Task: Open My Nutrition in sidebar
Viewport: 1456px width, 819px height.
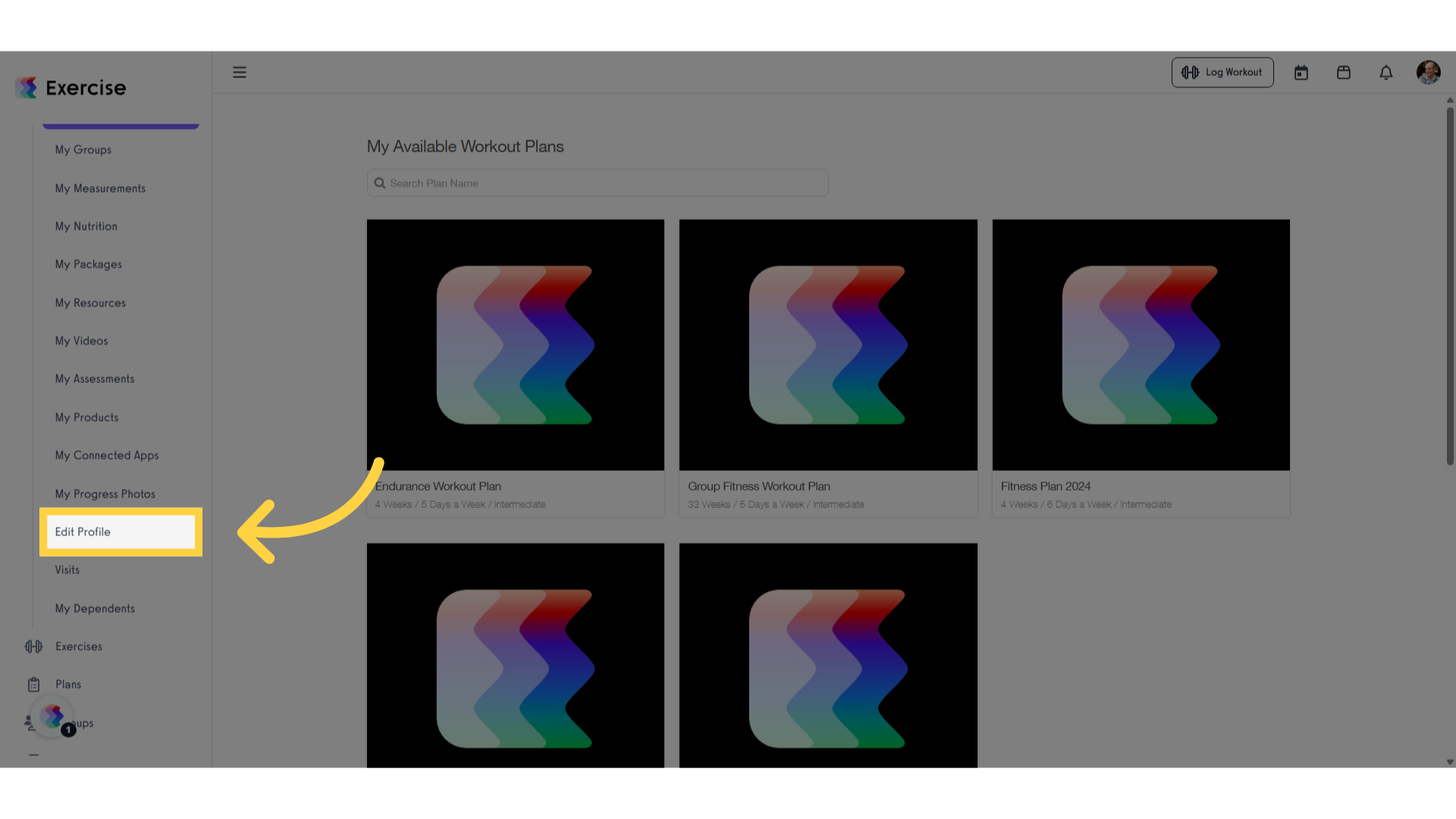Action: [86, 226]
